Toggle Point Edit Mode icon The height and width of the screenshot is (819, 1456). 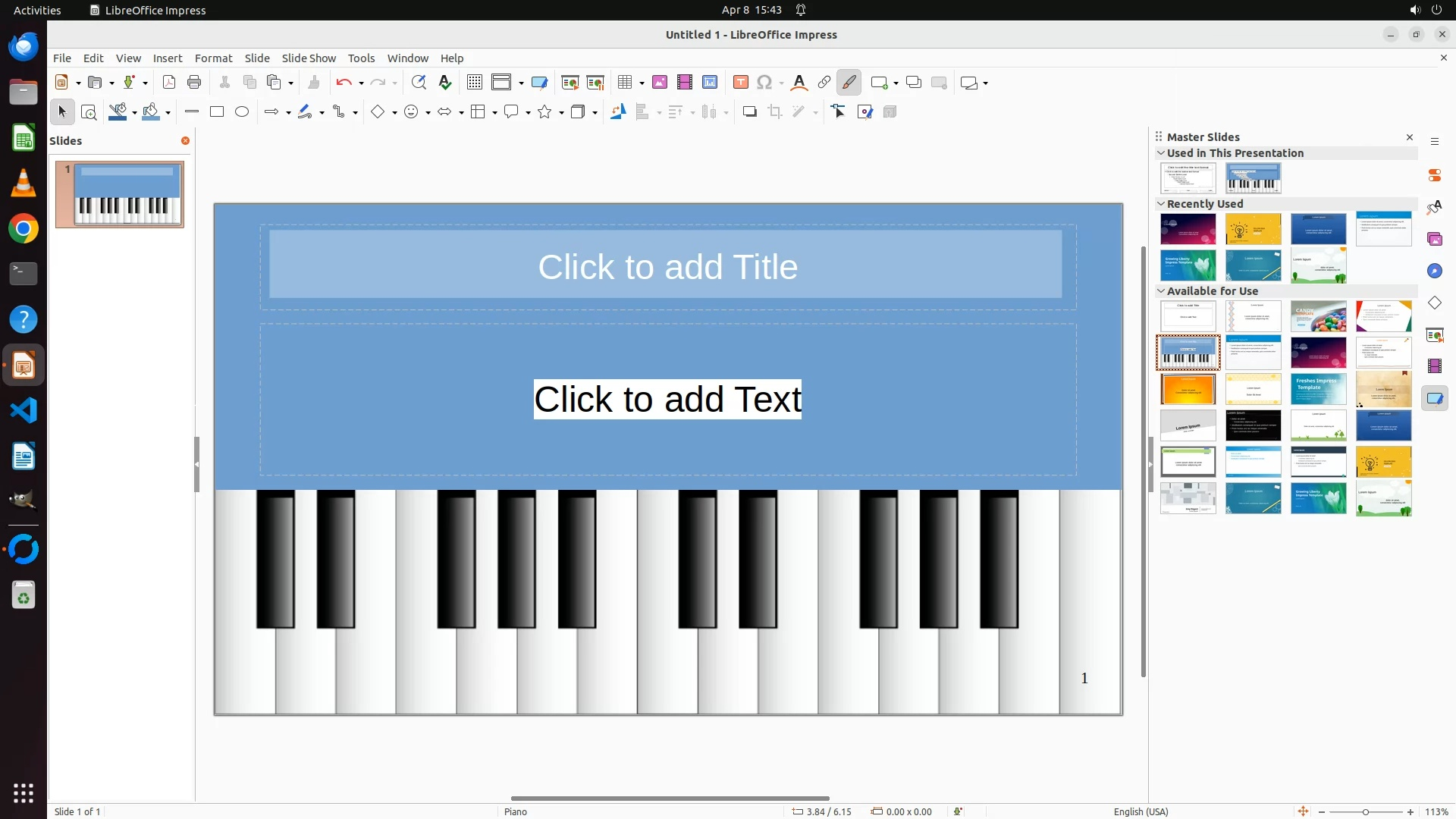point(839,112)
